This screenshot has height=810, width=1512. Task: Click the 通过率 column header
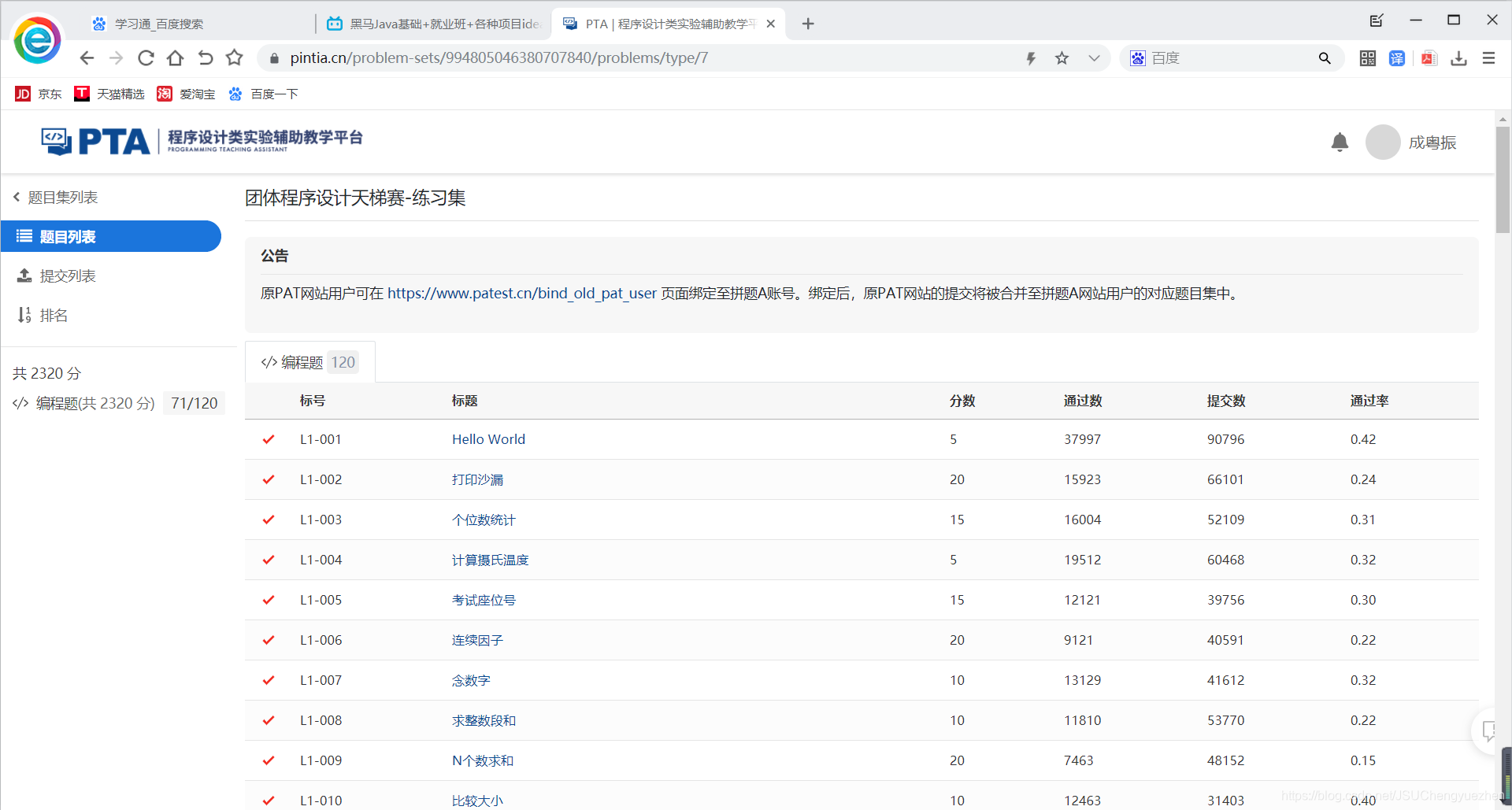(x=1369, y=401)
